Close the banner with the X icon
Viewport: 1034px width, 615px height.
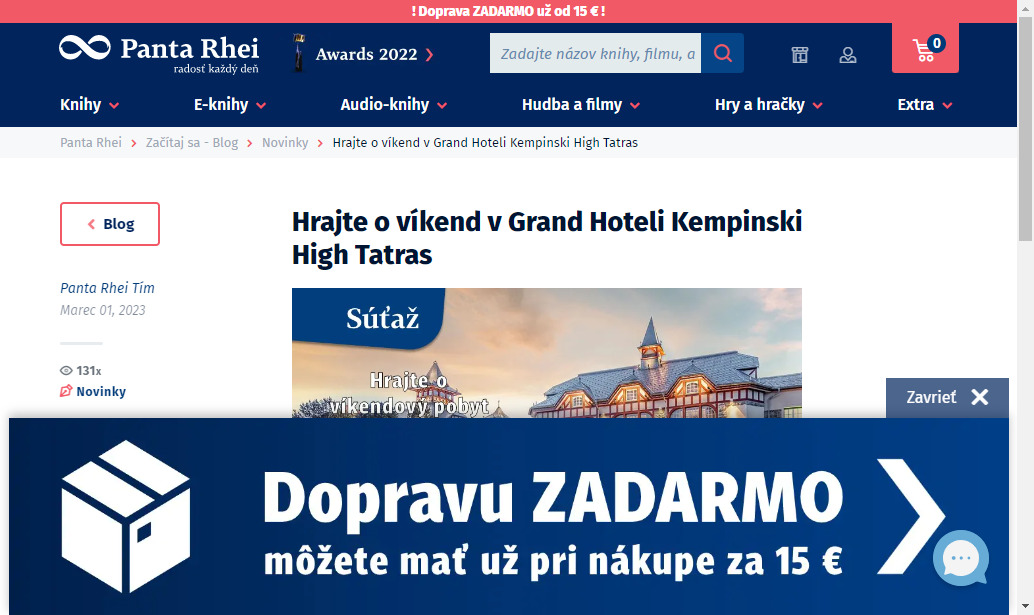pyautogui.click(x=980, y=397)
